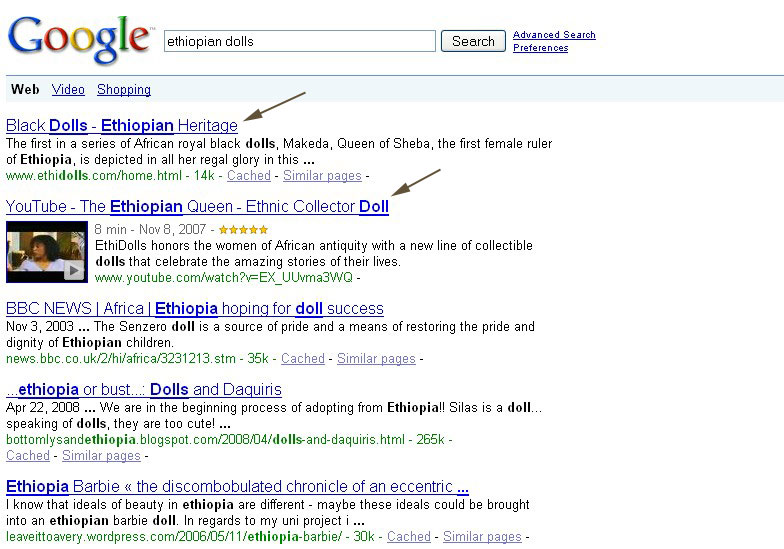This screenshot has height=549, width=784.
Task: Click the Search button
Action: pos(473,41)
